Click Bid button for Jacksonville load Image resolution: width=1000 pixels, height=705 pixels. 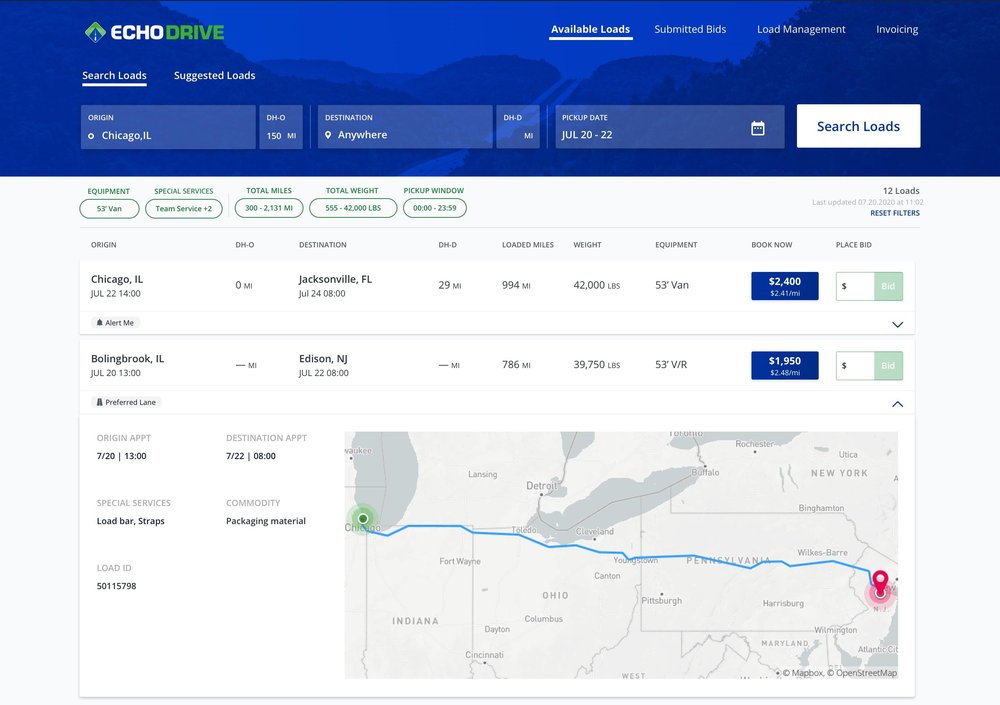[x=888, y=286]
